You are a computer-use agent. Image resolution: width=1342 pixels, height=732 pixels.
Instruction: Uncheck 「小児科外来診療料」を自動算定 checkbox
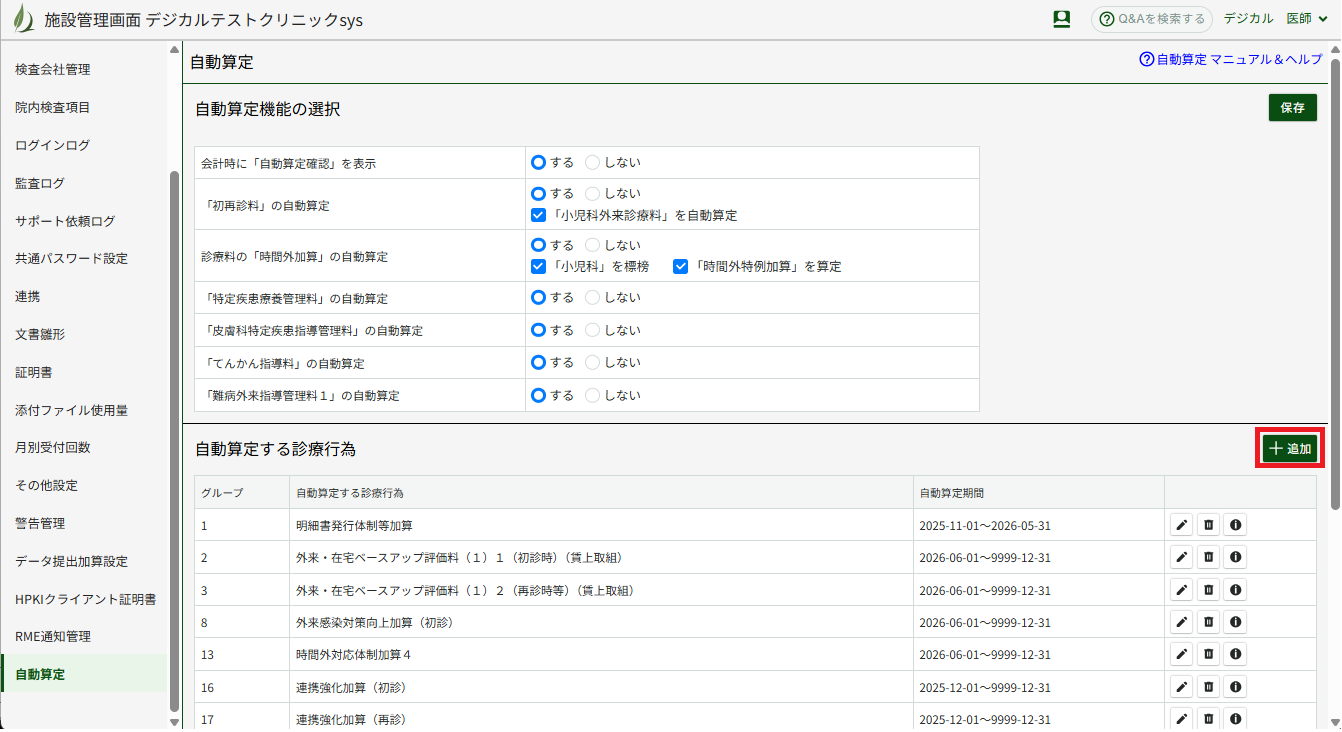(x=539, y=215)
